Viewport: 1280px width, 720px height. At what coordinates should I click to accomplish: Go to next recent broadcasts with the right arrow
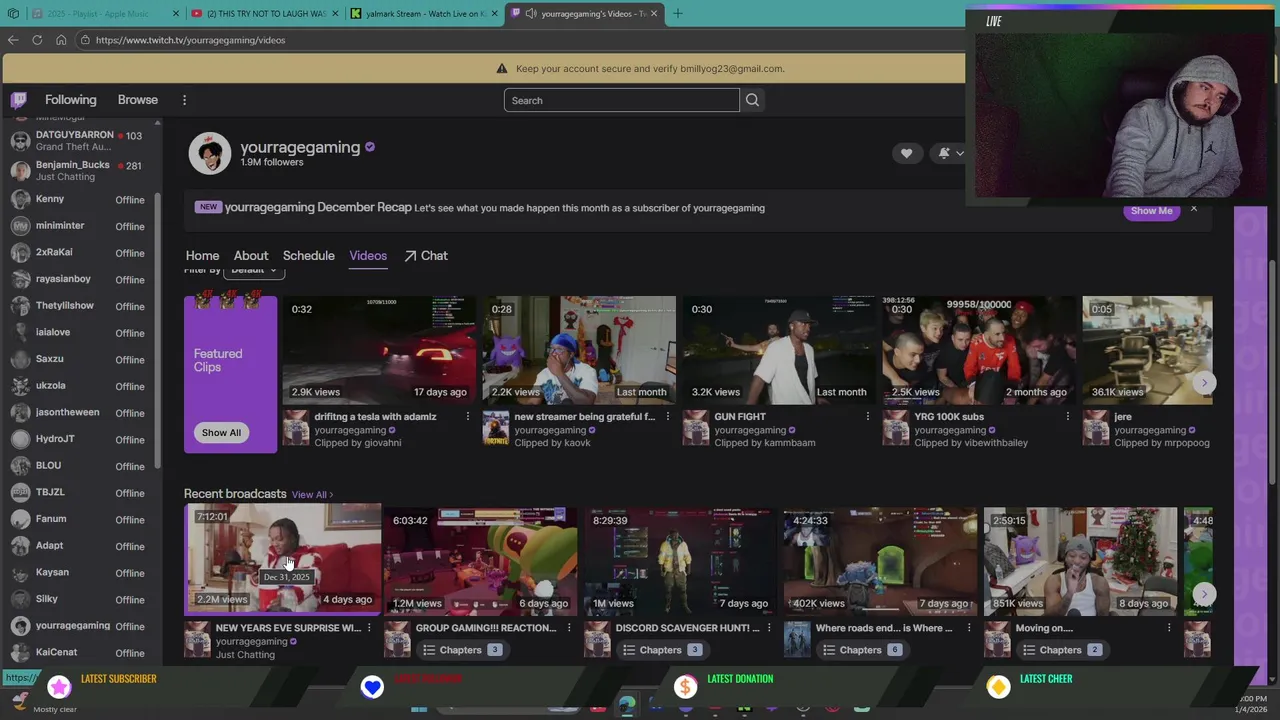coord(1204,594)
